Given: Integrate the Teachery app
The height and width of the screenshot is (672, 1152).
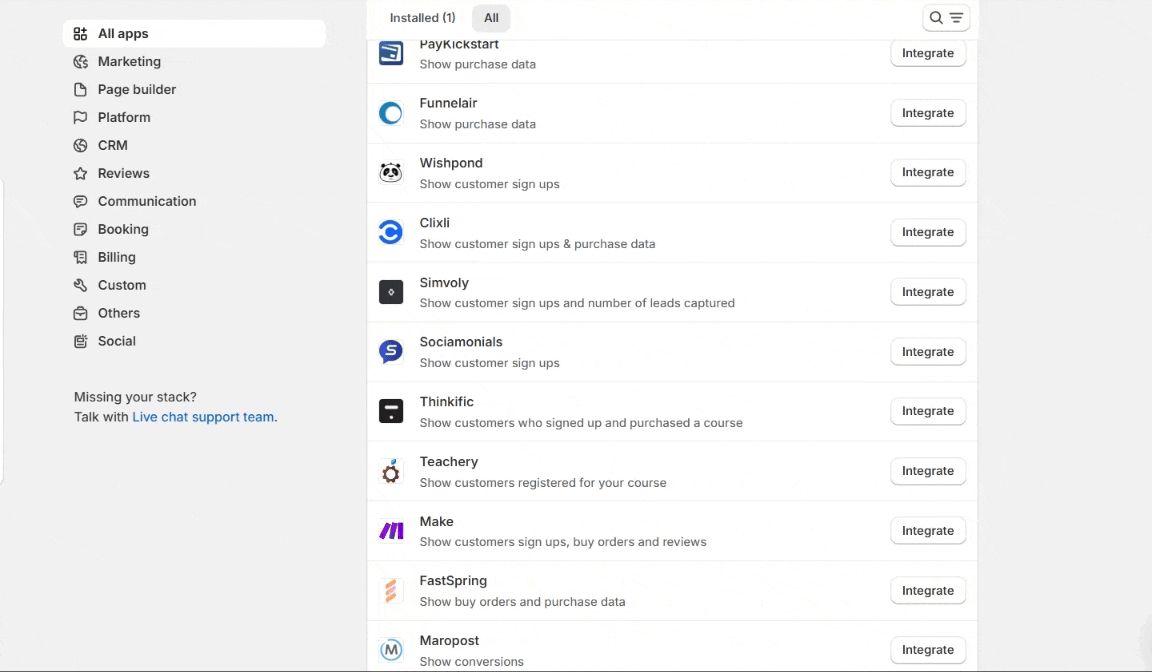Looking at the screenshot, I should [x=928, y=472].
